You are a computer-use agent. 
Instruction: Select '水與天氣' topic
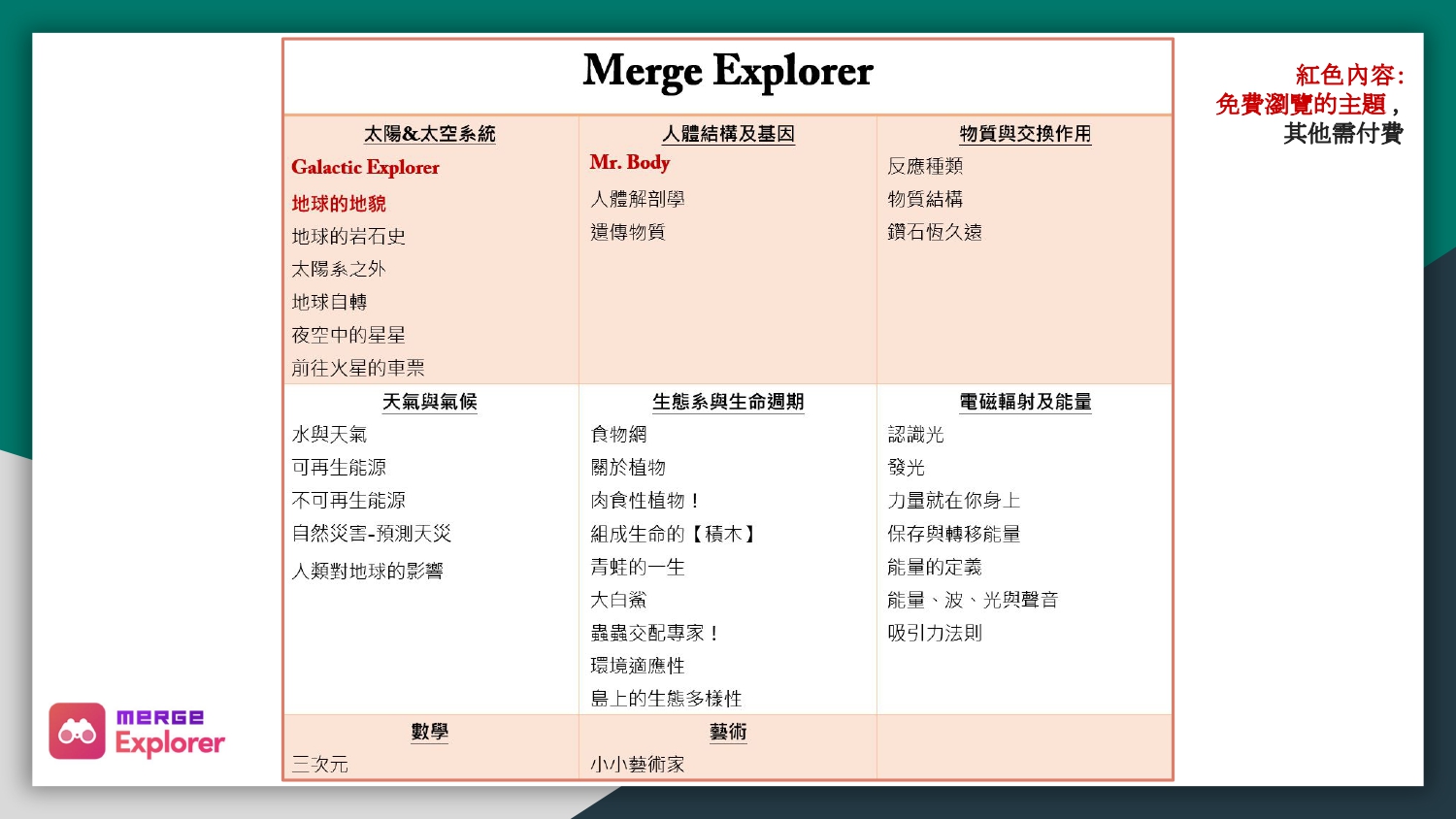coord(329,436)
